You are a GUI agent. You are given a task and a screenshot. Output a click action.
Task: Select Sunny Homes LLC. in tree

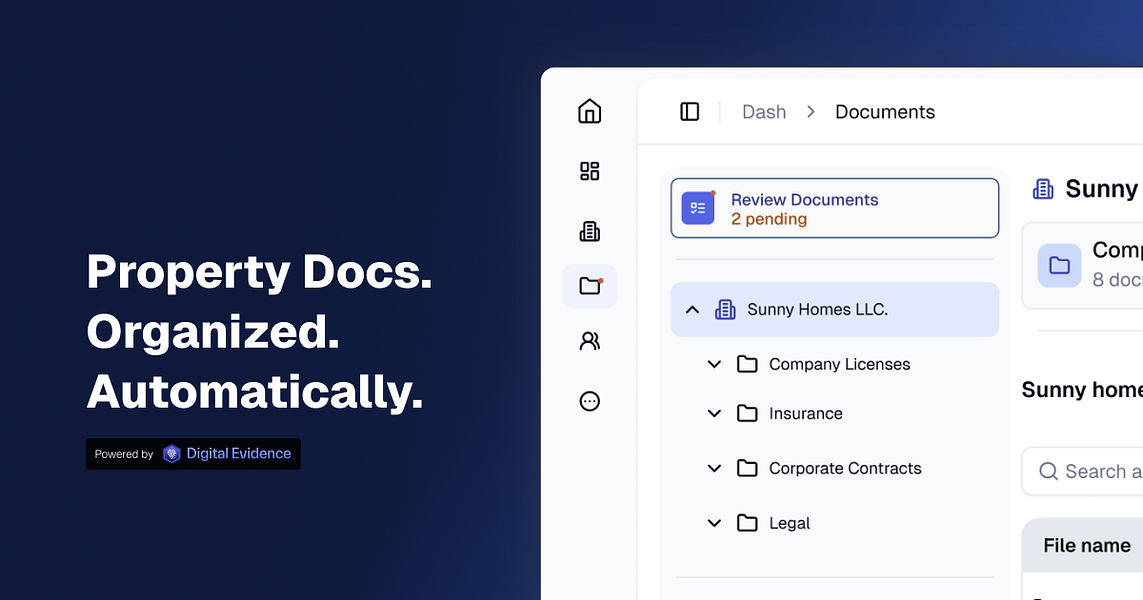click(835, 309)
